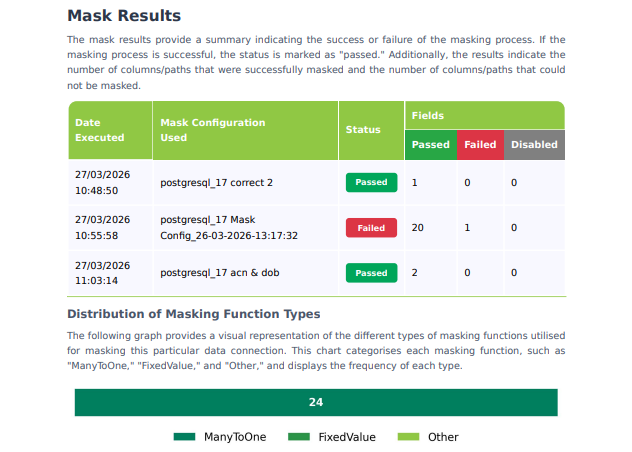Select the Status column header
Image resolution: width=632 pixels, height=452 pixels.
click(x=363, y=130)
